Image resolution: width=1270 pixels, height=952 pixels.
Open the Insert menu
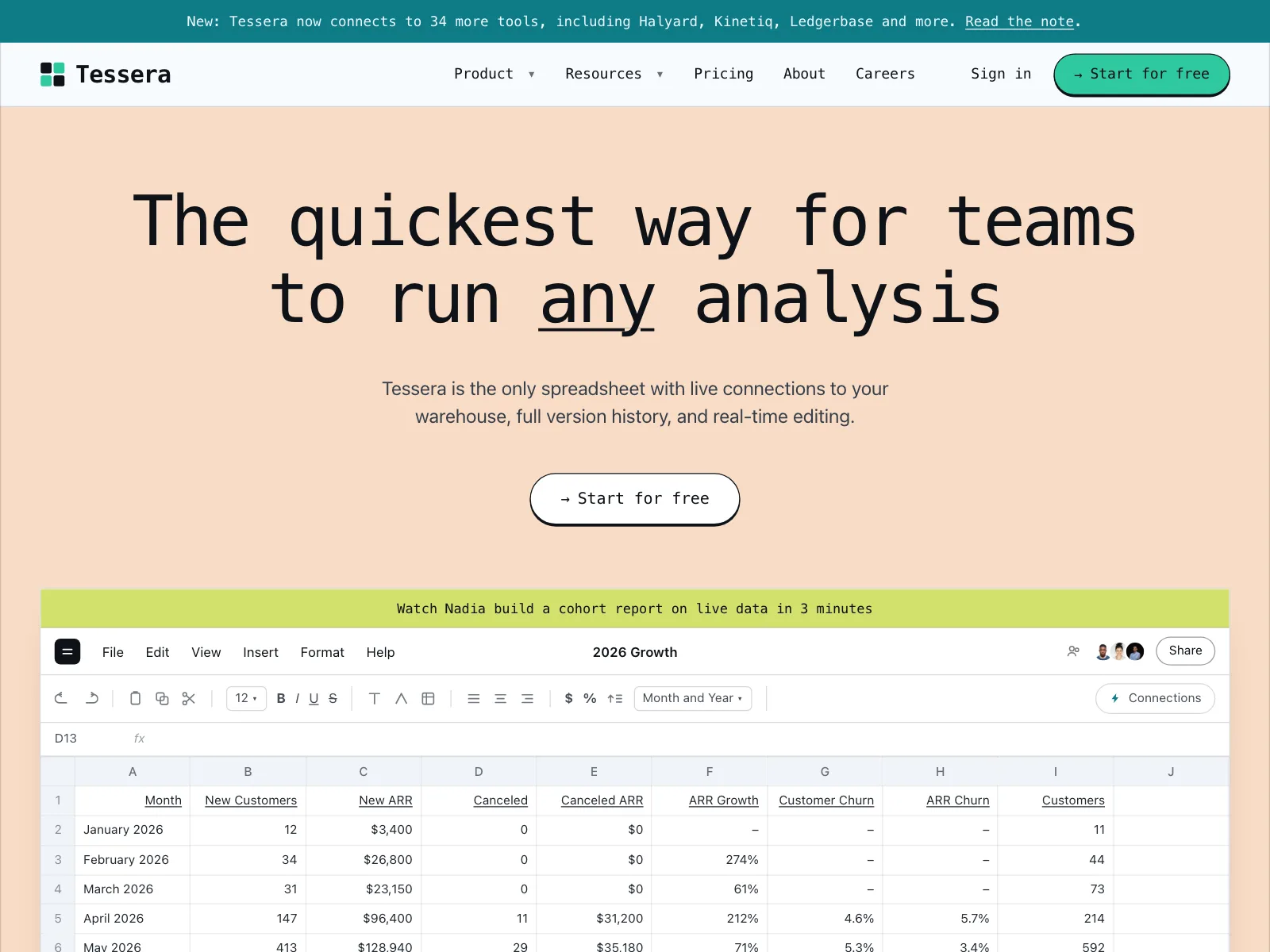pyautogui.click(x=260, y=652)
